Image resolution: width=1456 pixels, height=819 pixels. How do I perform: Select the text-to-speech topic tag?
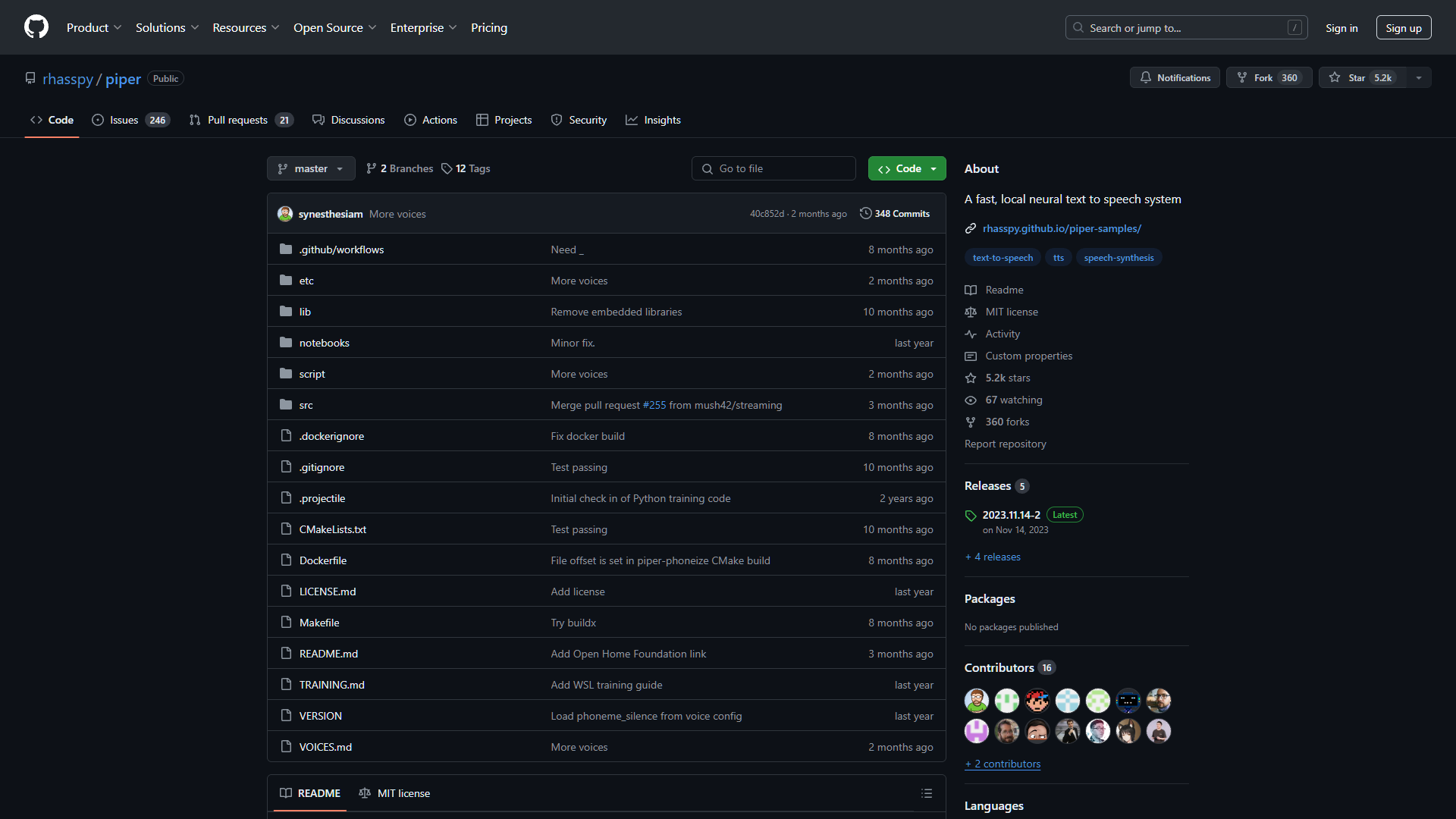[x=1003, y=258]
